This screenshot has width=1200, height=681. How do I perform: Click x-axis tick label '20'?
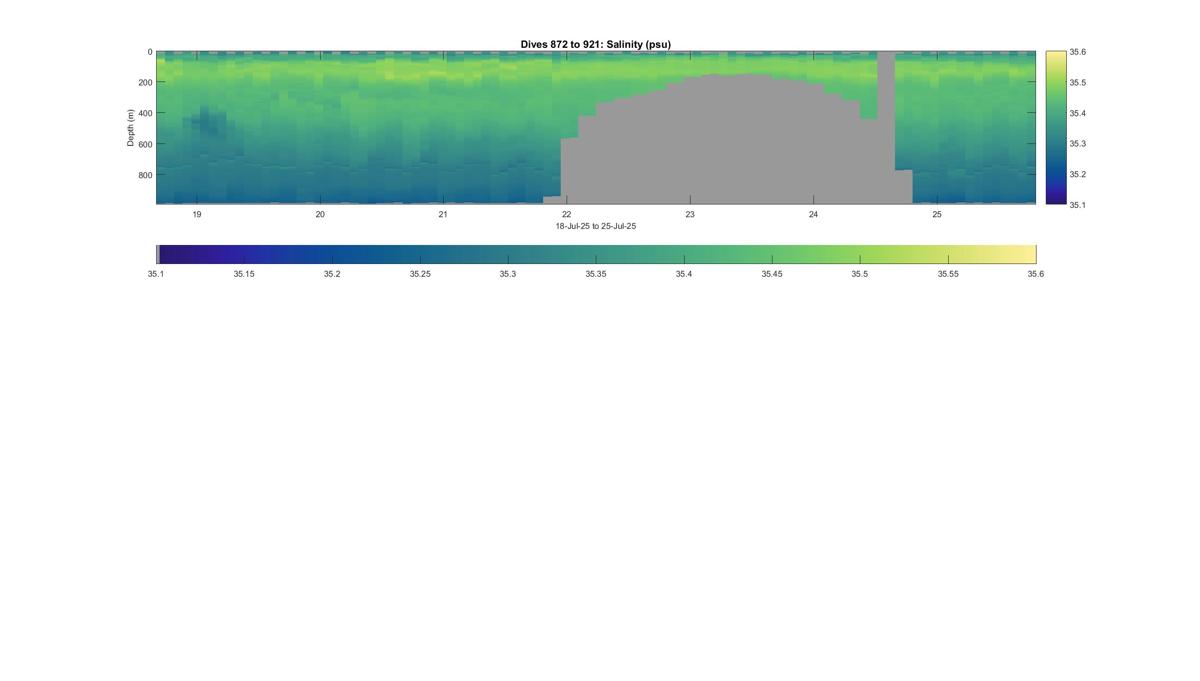(320, 214)
